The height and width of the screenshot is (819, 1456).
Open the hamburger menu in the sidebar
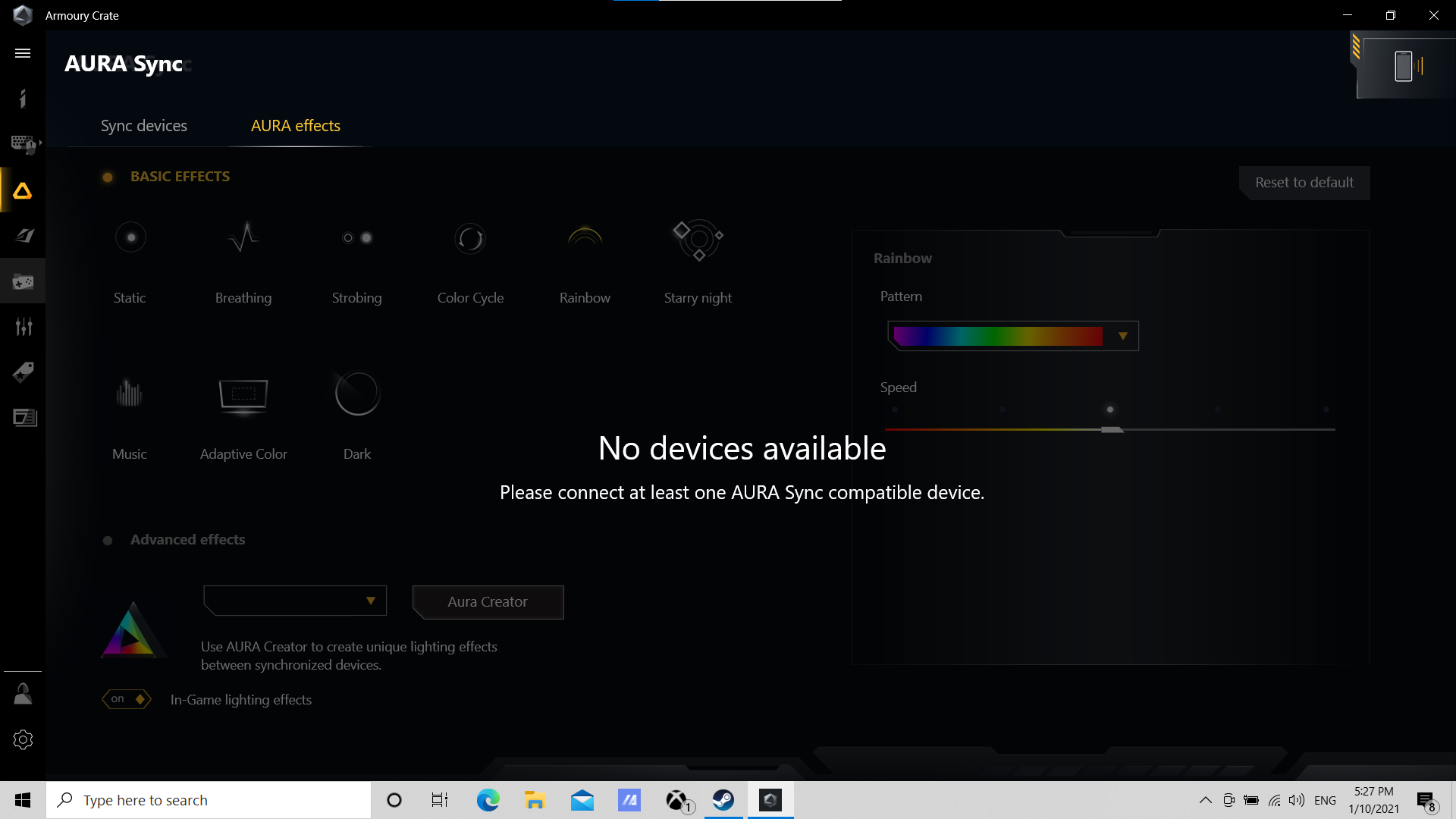click(x=23, y=53)
